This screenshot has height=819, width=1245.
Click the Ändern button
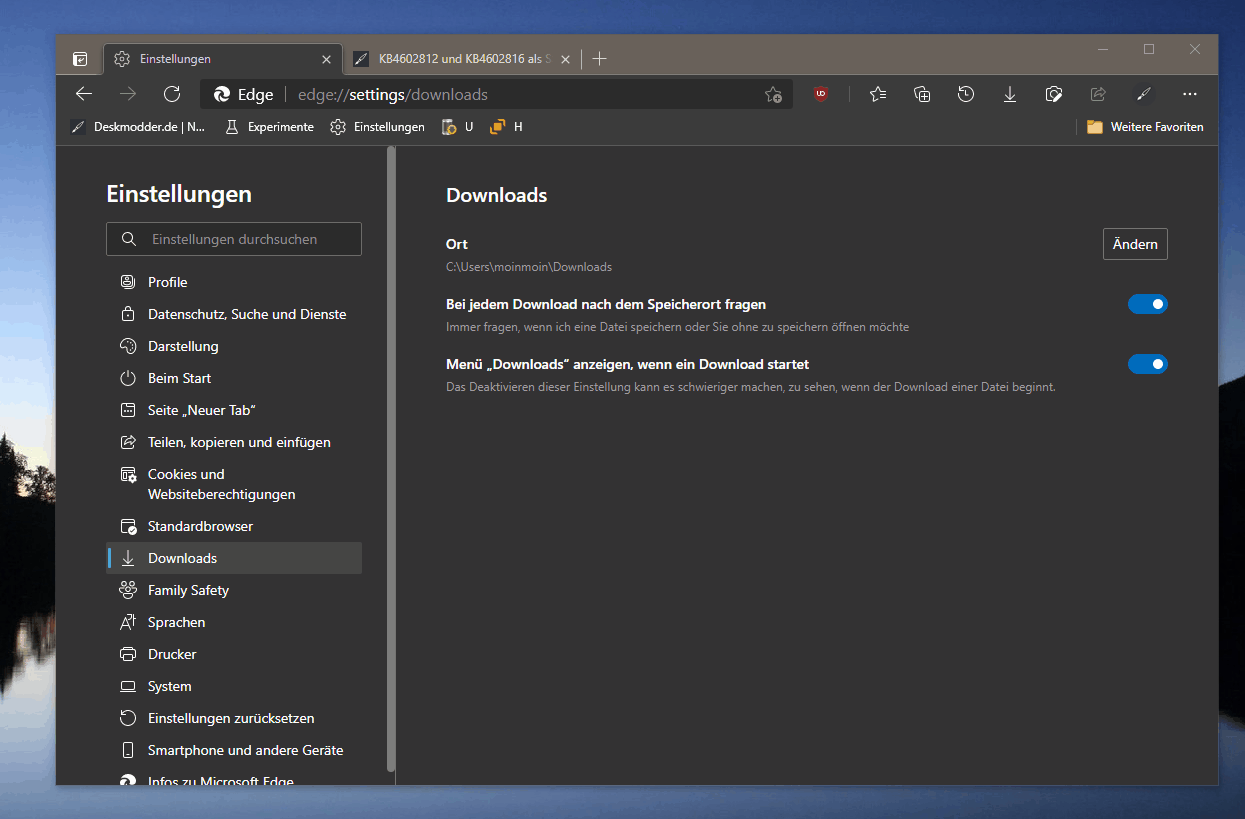tap(1135, 244)
